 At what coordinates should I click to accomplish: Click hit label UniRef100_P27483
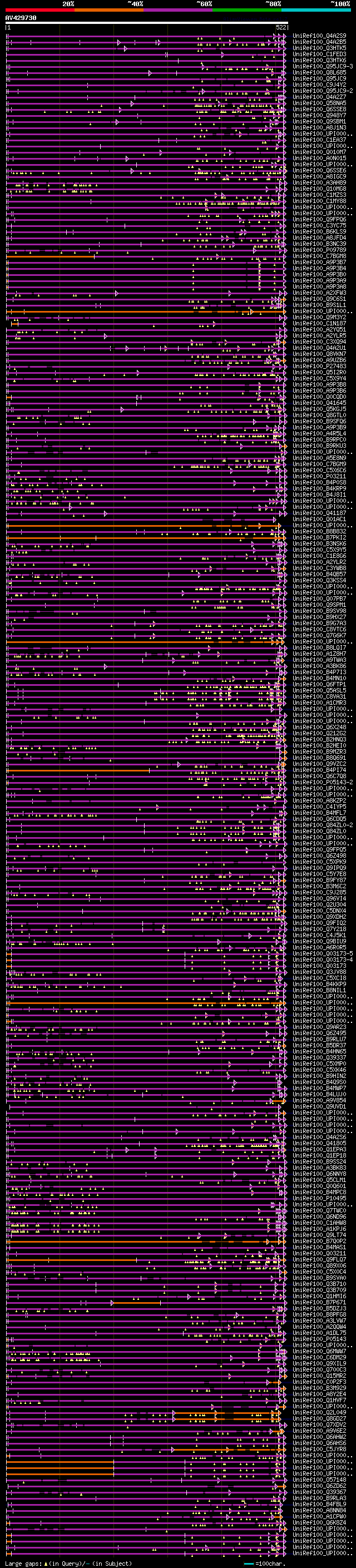(319, 366)
